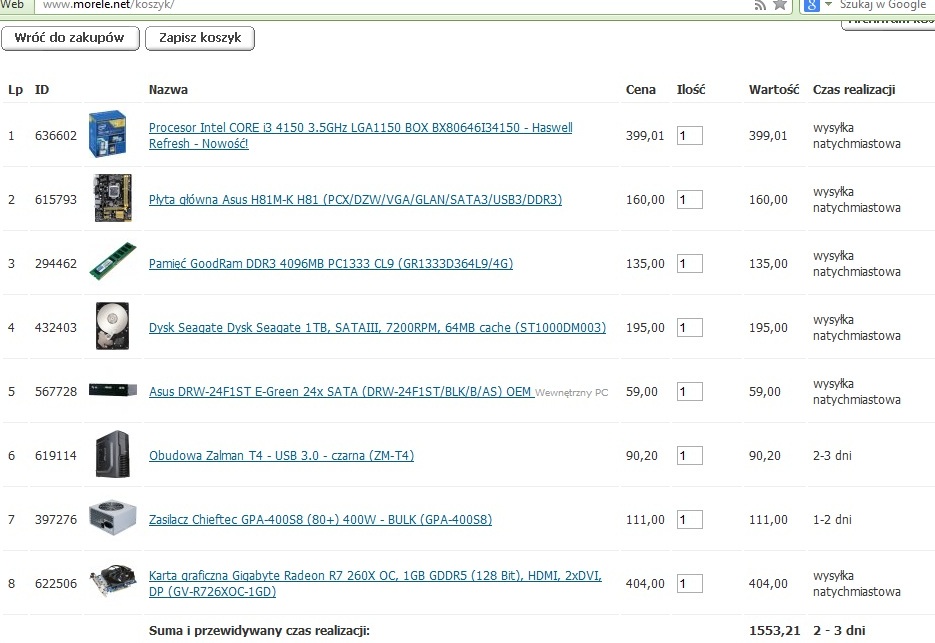Edit quantity field for Asus DRW drive
Image resolution: width=935 pixels, height=643 pixels.
point(689,391)
